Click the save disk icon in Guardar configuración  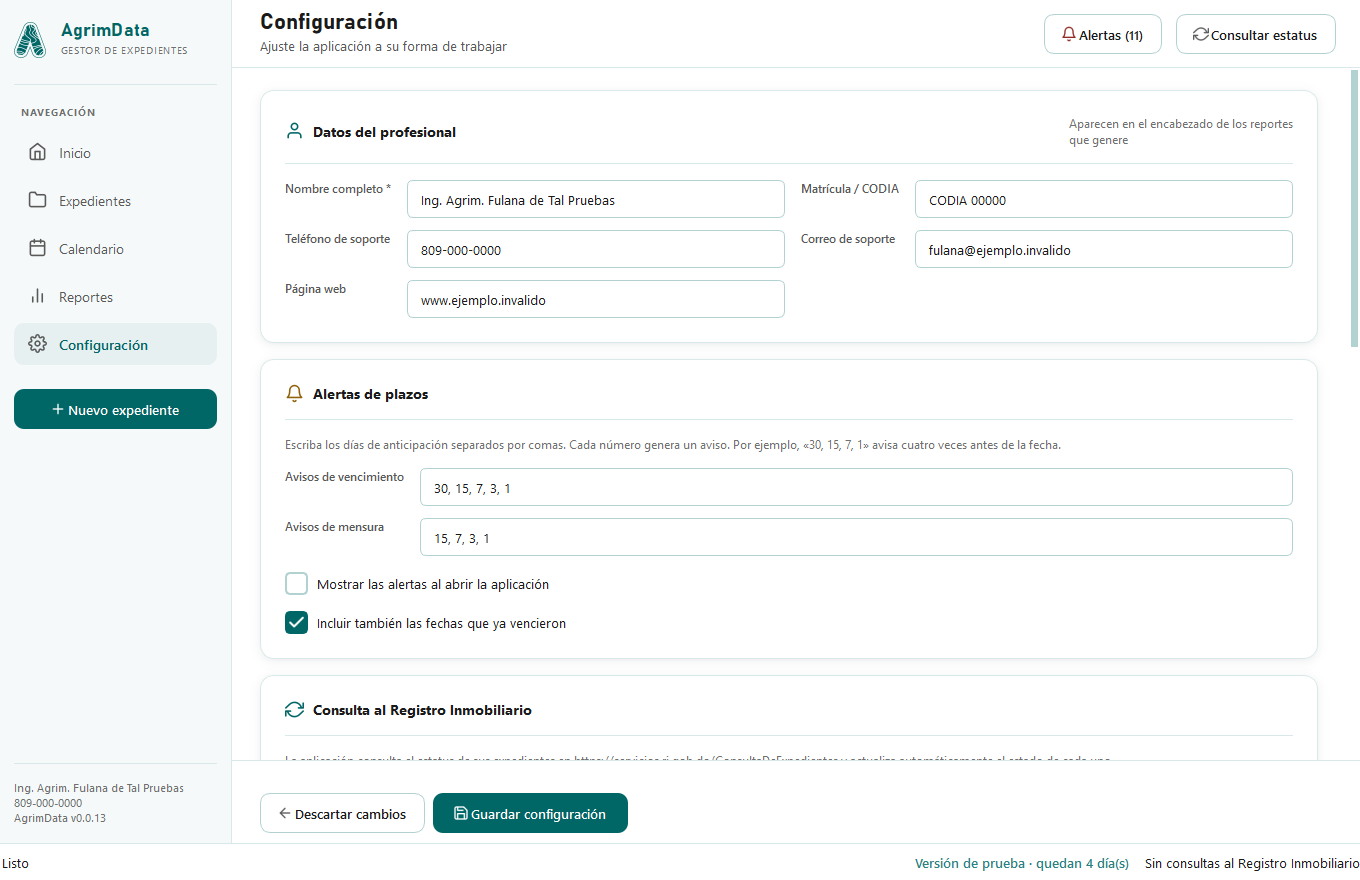pos(461,814)
